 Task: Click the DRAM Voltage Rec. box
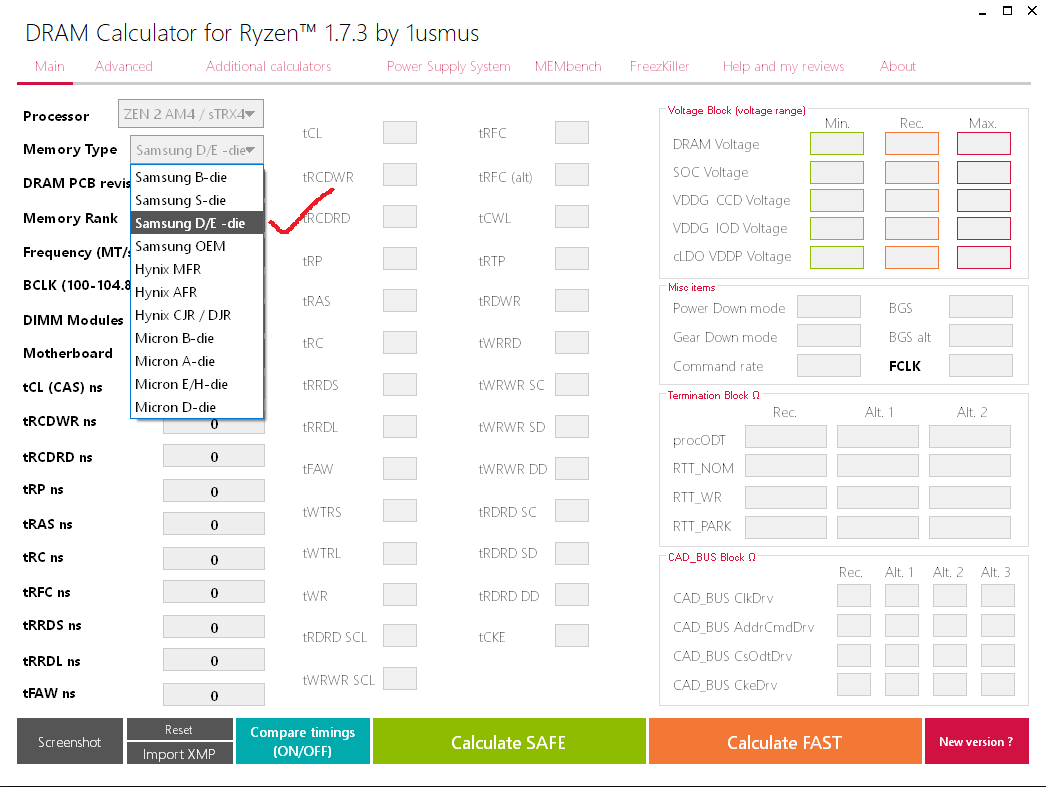click(x=911, y=143)
